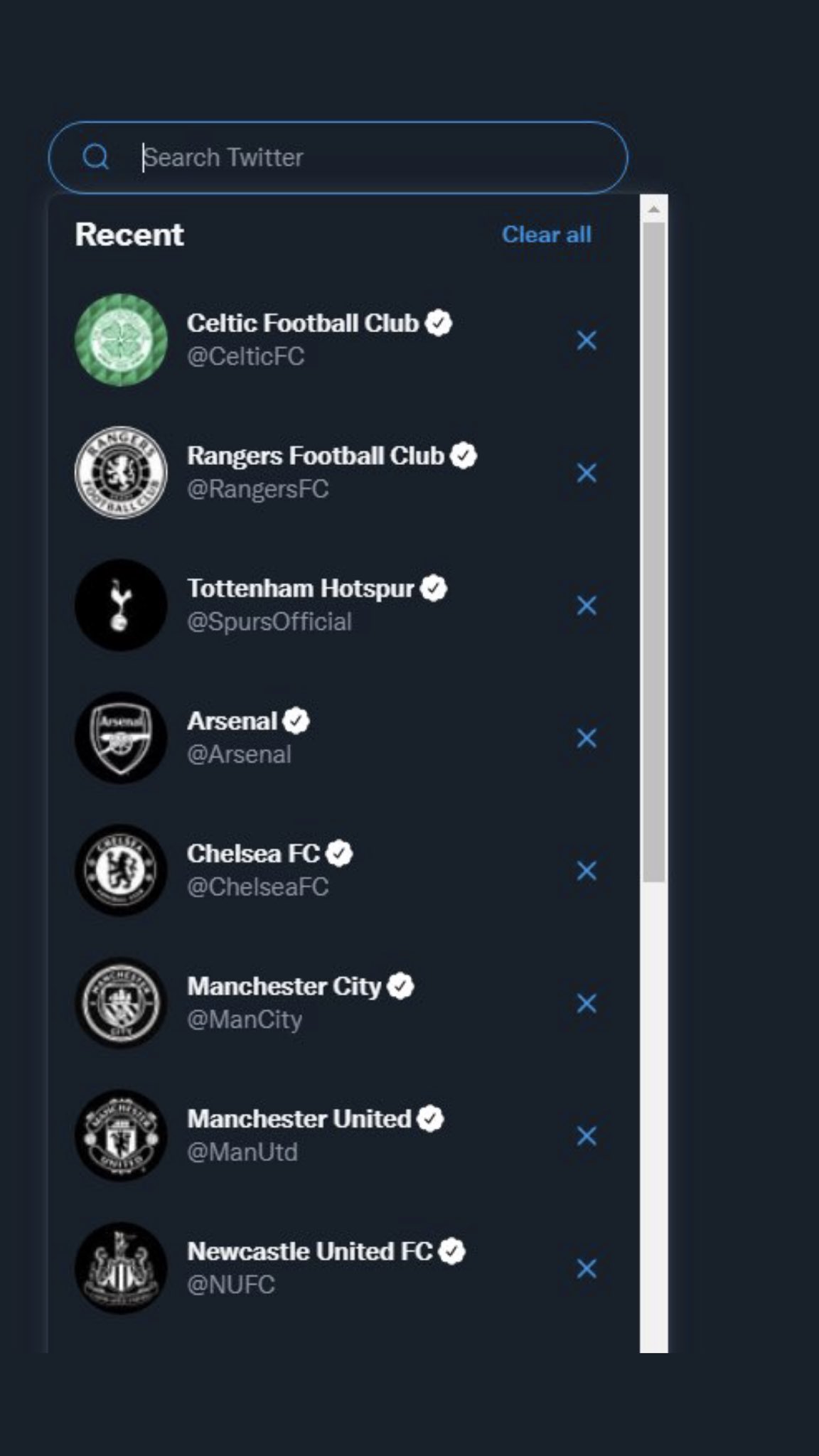Image resolution: width=819 pixels, height=1456 pixels.
Task: Remove Tottenham Hotspur from recent searches
Action: pos(587,606)
